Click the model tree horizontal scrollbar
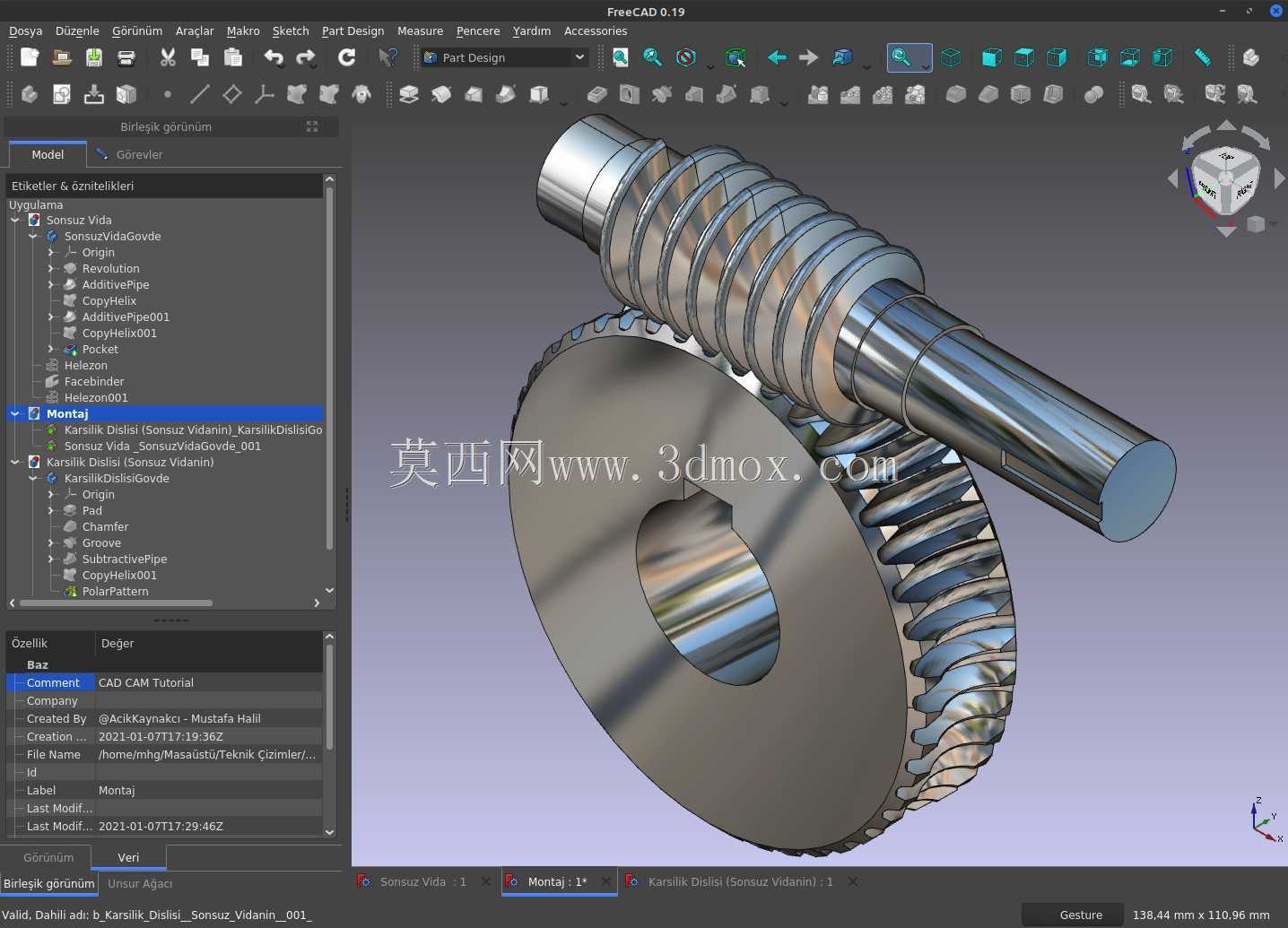The height and width of the screenshot is (928, 1288). 116,603
